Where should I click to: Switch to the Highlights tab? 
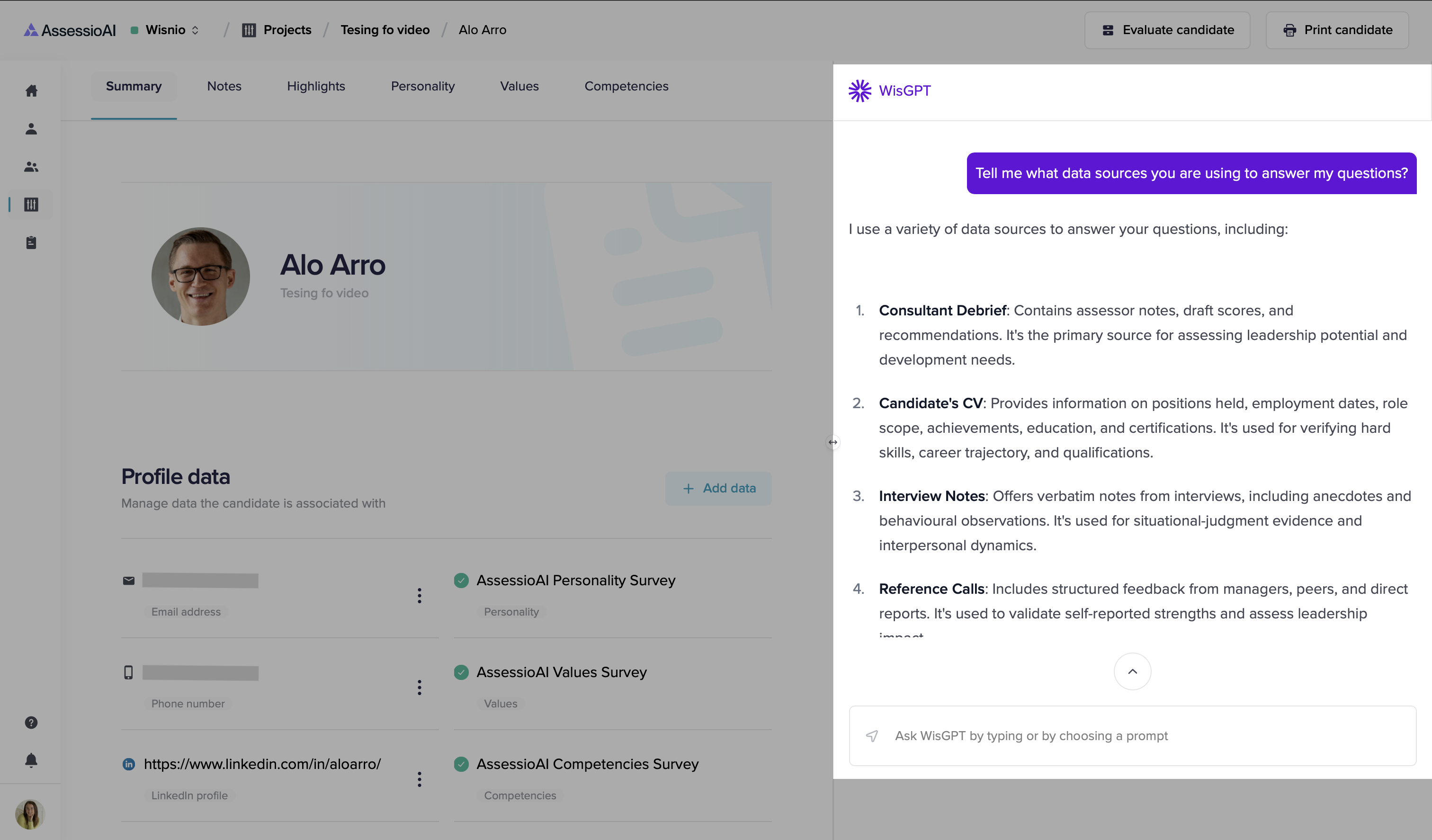316,86
